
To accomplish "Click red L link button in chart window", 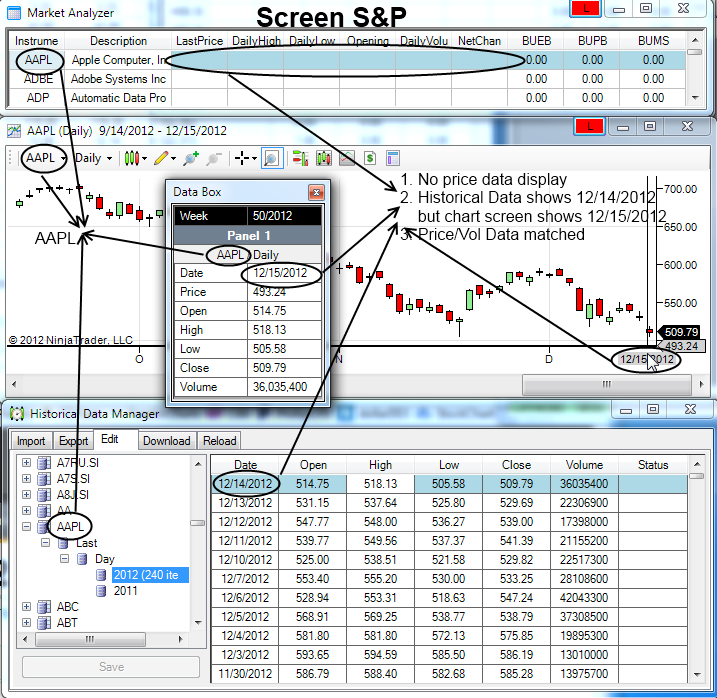I will pos(589,127).
